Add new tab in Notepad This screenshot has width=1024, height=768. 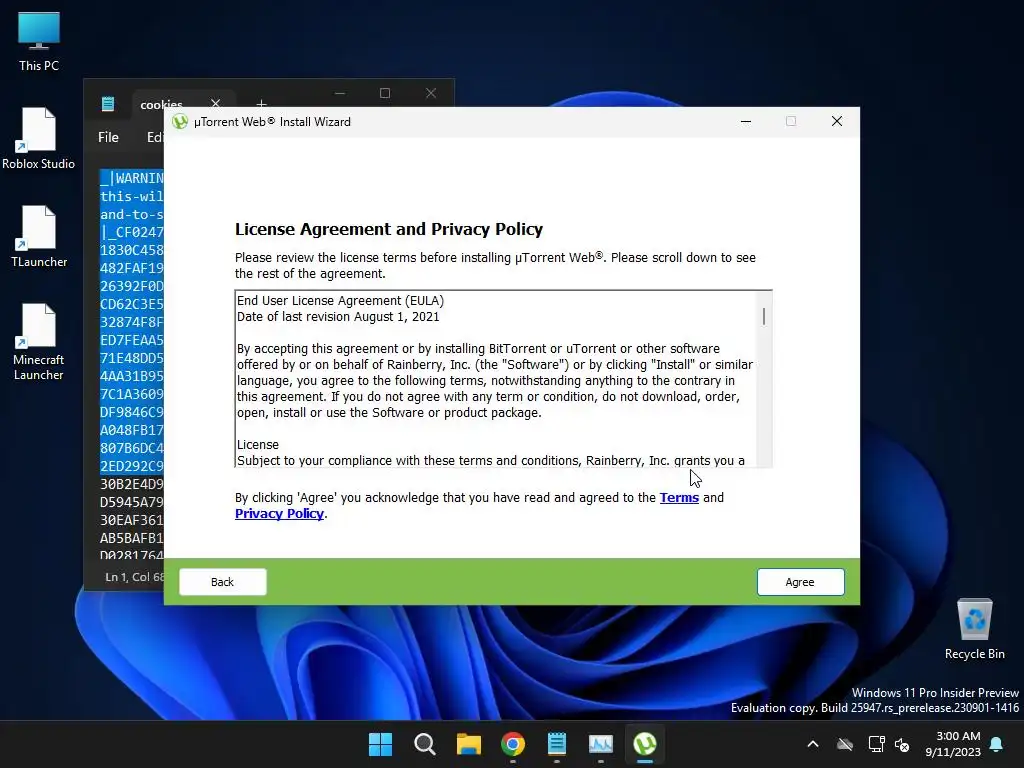click(261, 104)
